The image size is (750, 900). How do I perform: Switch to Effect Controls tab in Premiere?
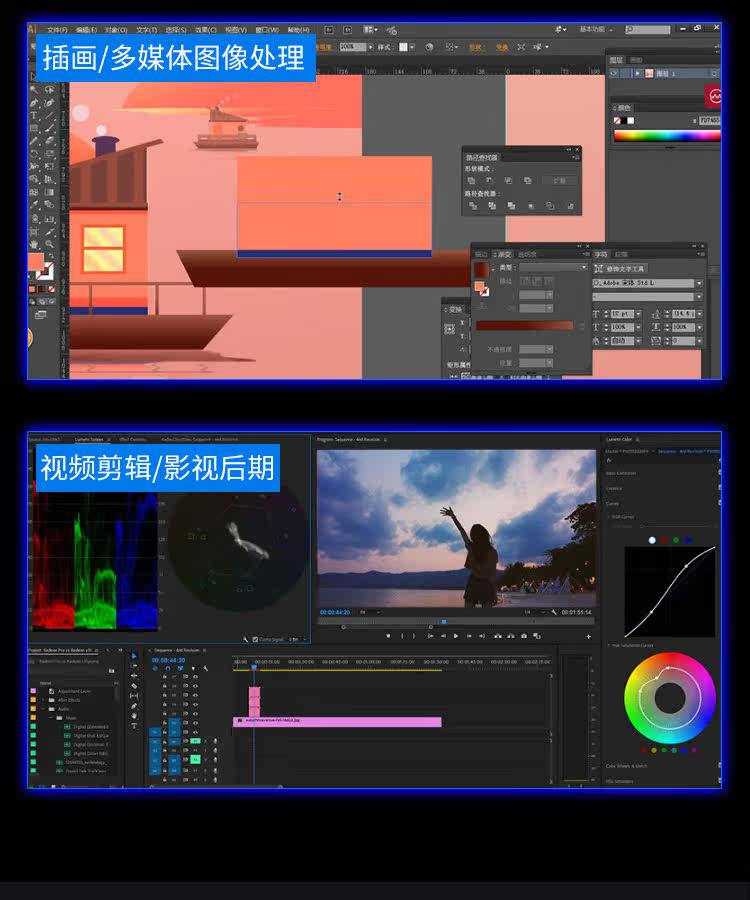click(133, 440)
